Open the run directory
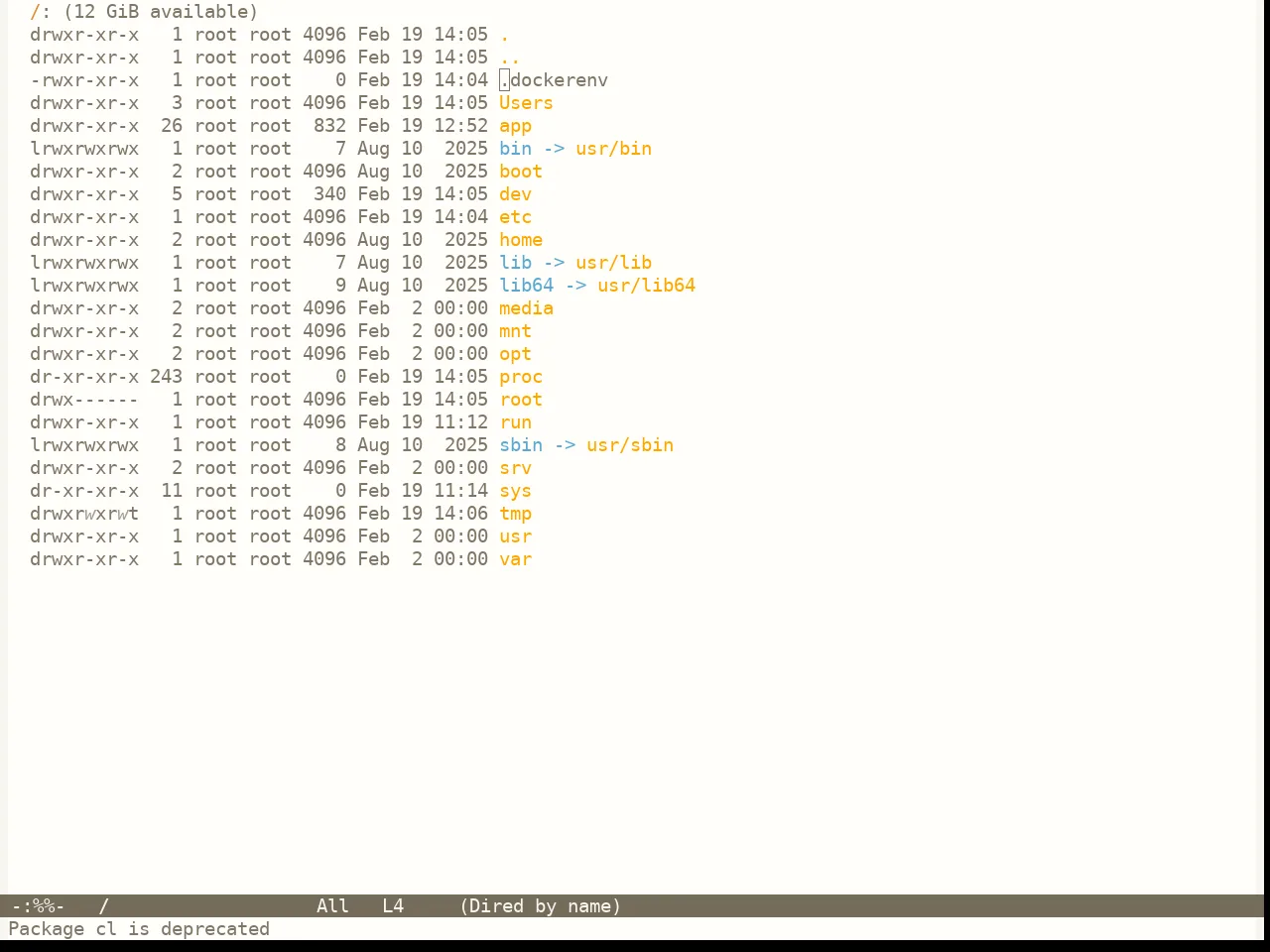1270x952 pixels. 515,422
